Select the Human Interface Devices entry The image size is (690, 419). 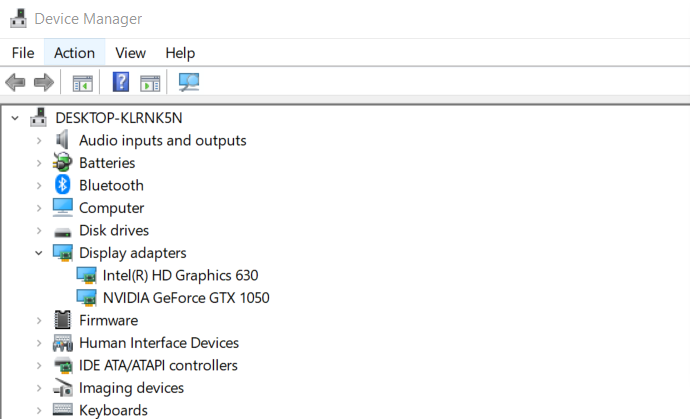coord(159,343)
